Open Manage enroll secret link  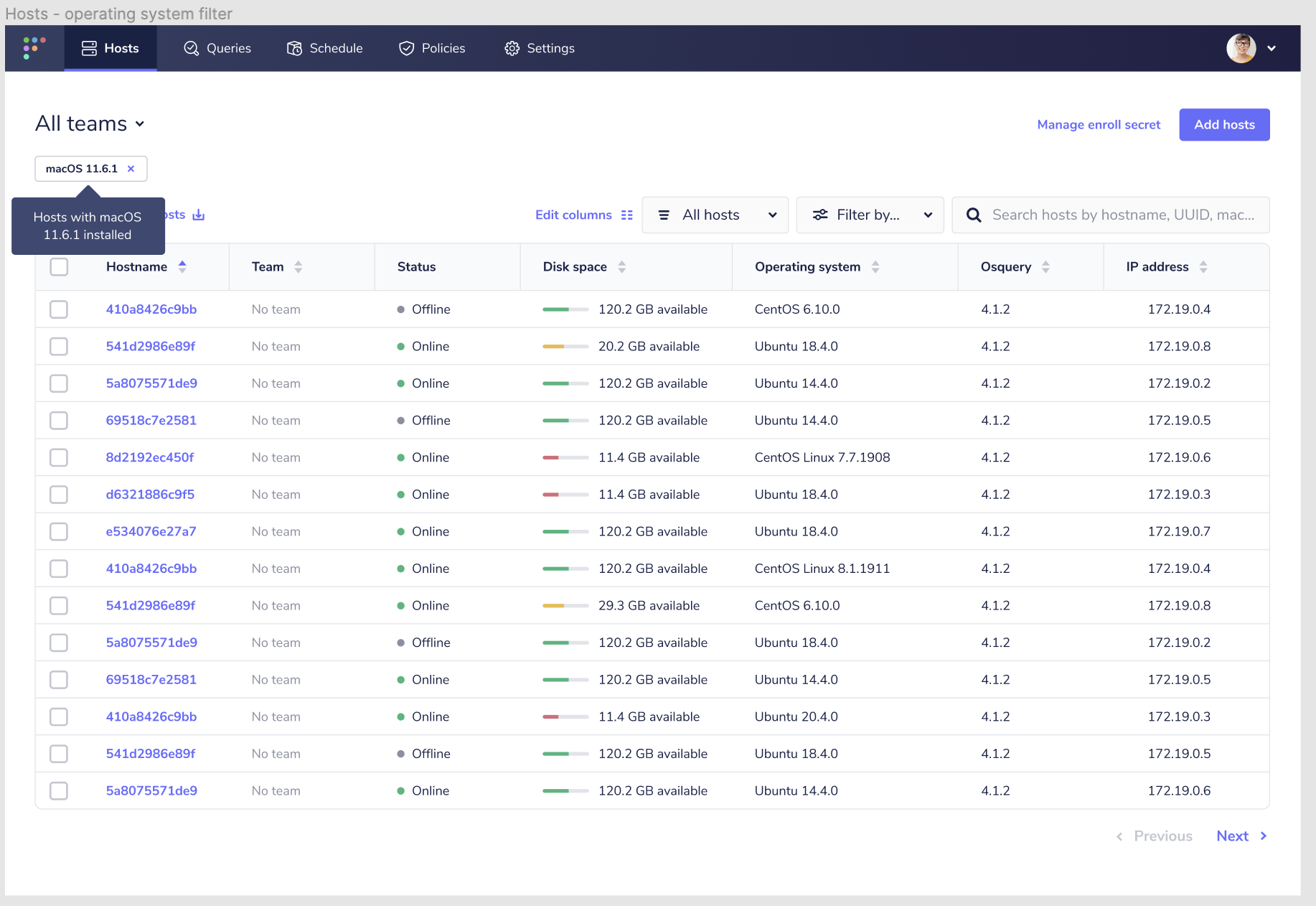pos(1099,124)
